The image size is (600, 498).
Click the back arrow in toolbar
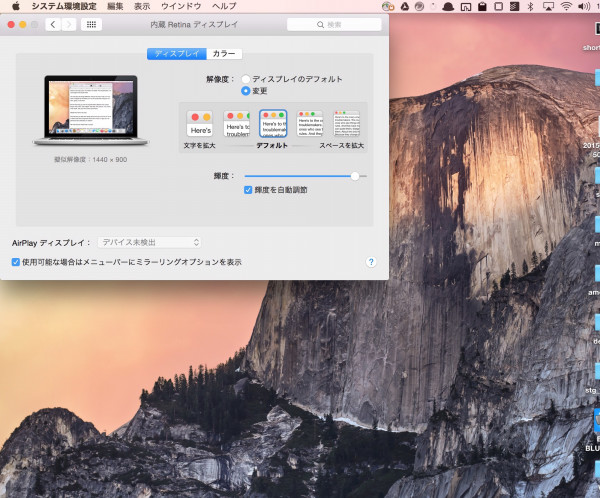pos(52,24)
